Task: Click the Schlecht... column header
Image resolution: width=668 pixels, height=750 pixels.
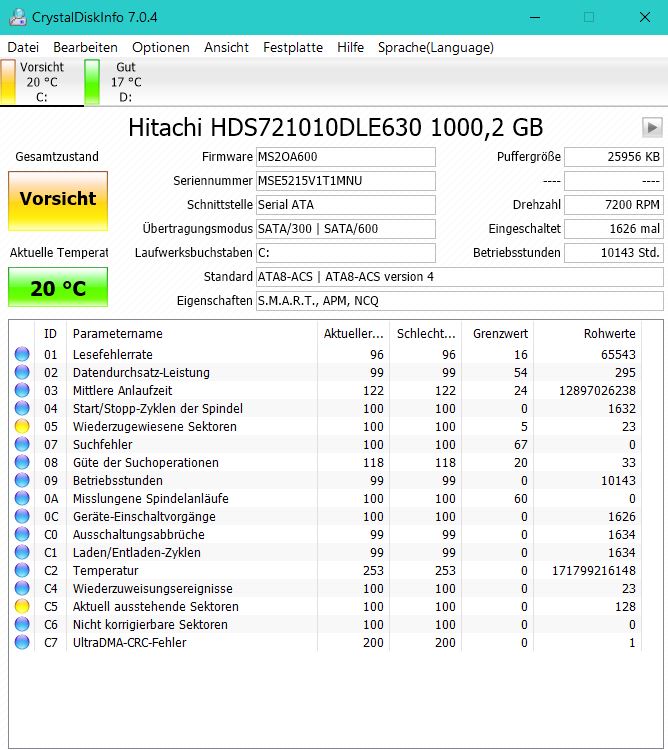Action: click(x=426, y=333)
